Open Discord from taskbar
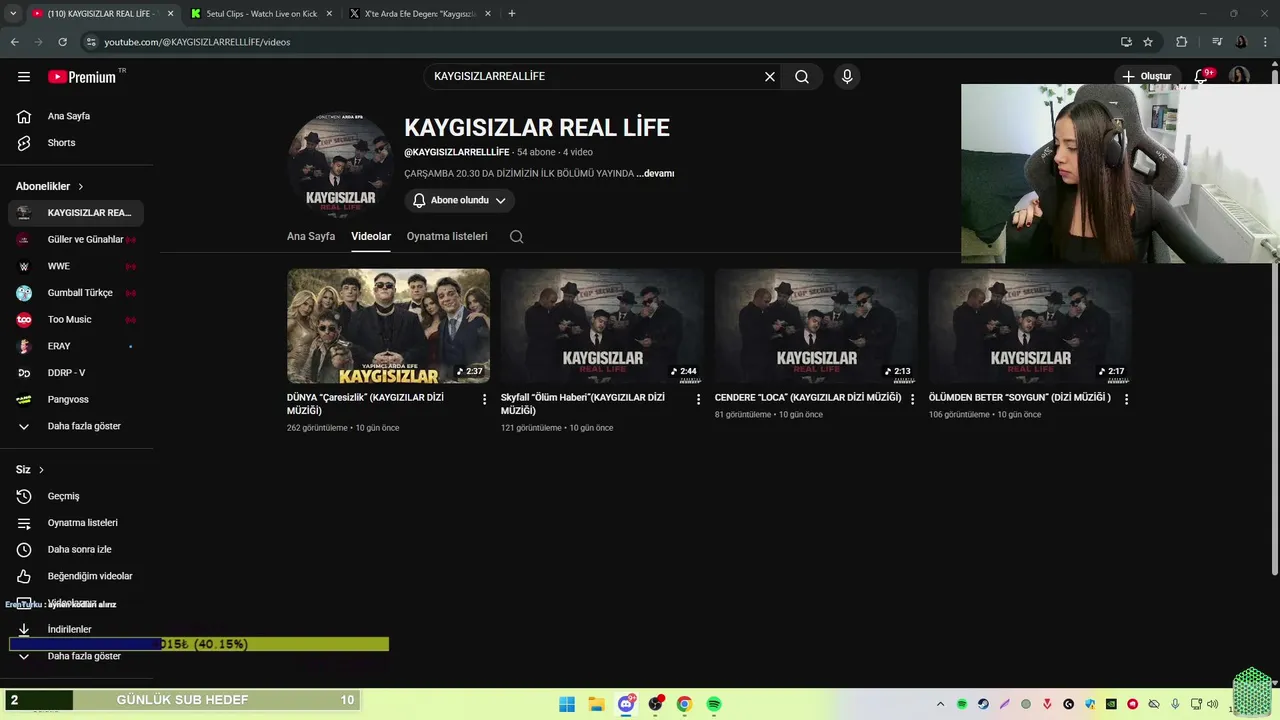1280x720 pixels. point(626,704)
